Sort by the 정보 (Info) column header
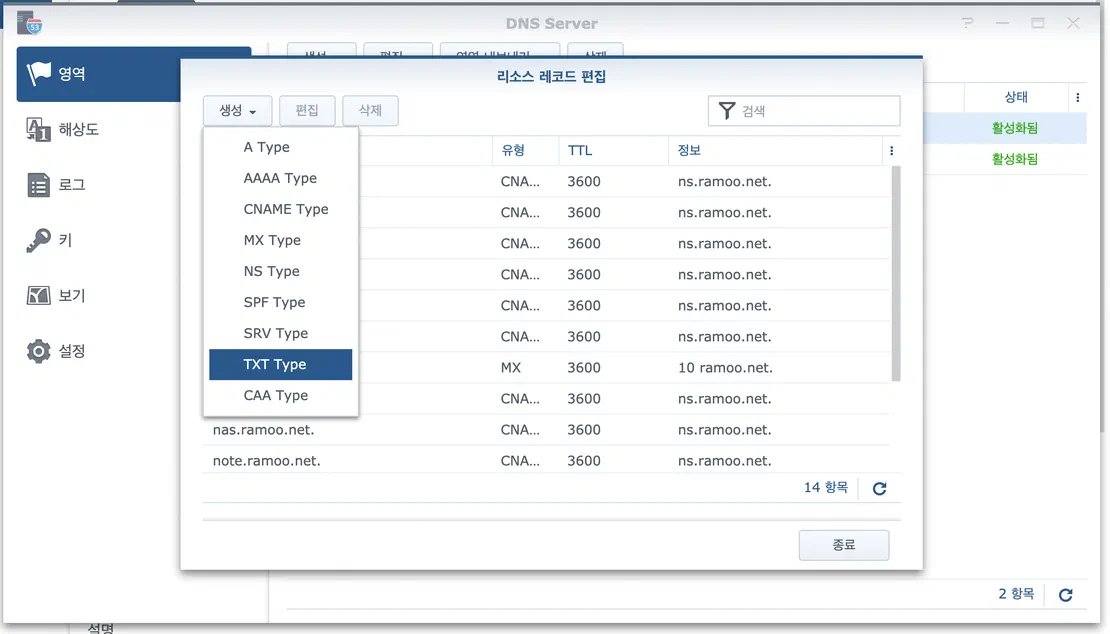The height and width of the screenshot is (634, 1110). pyautogui.click(x=775, y=151)
